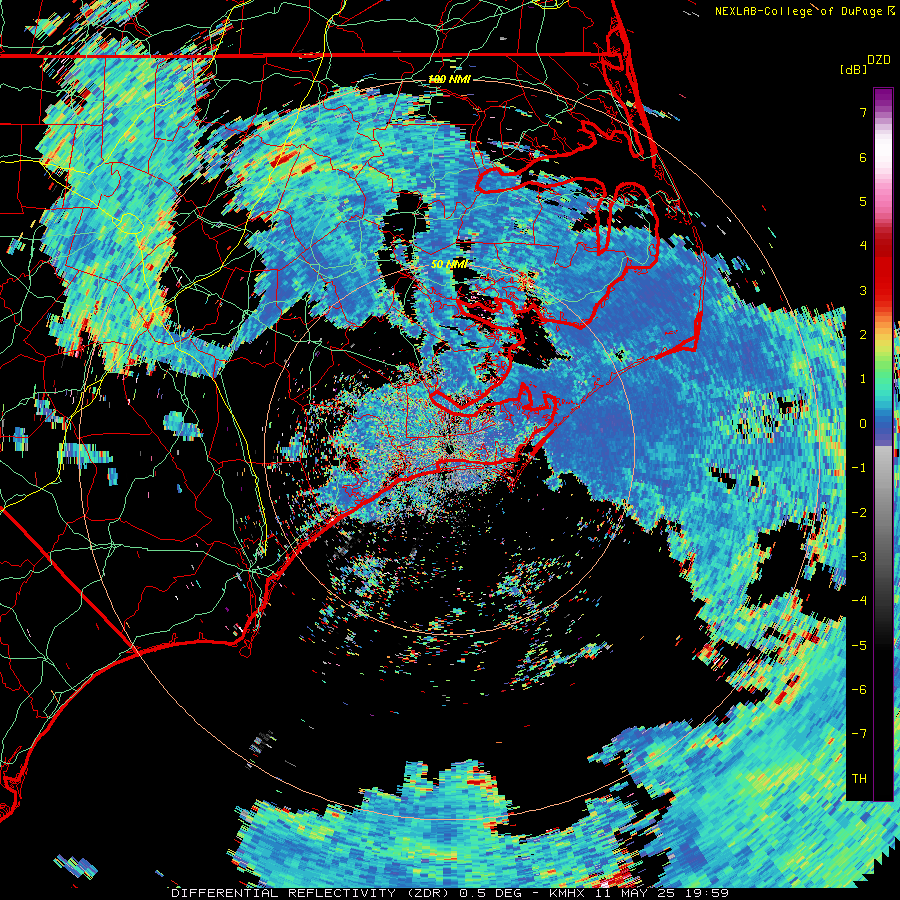Click the 7 dB value on color scale

(x=863, y=112)
